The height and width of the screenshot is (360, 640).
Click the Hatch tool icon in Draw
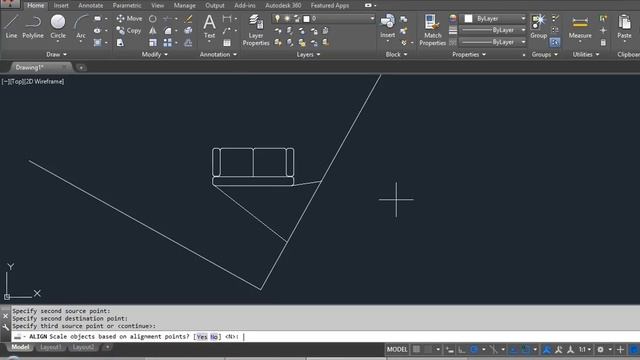[98, 42]
